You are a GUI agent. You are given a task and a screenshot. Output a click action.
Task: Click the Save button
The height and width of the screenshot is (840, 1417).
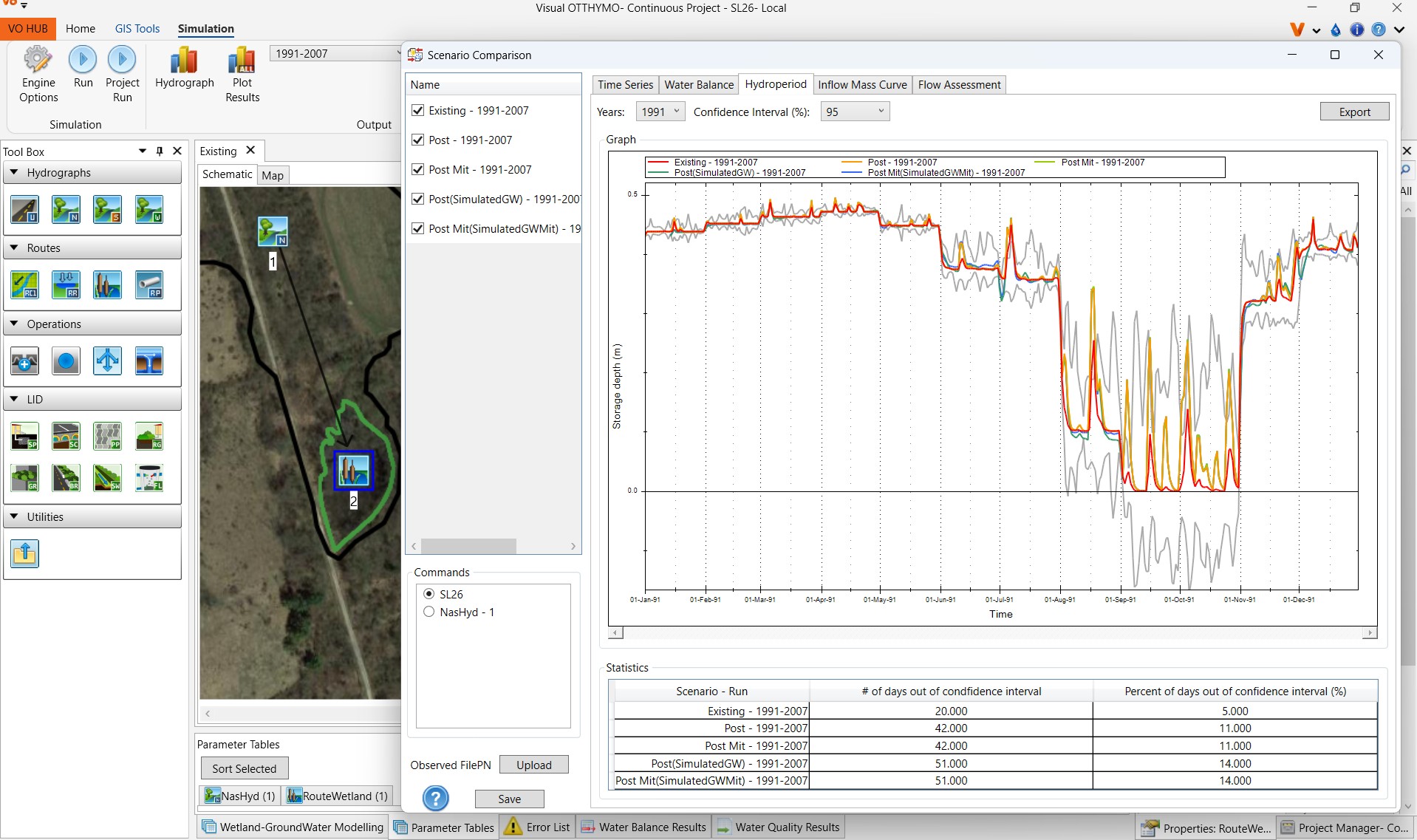509,799
